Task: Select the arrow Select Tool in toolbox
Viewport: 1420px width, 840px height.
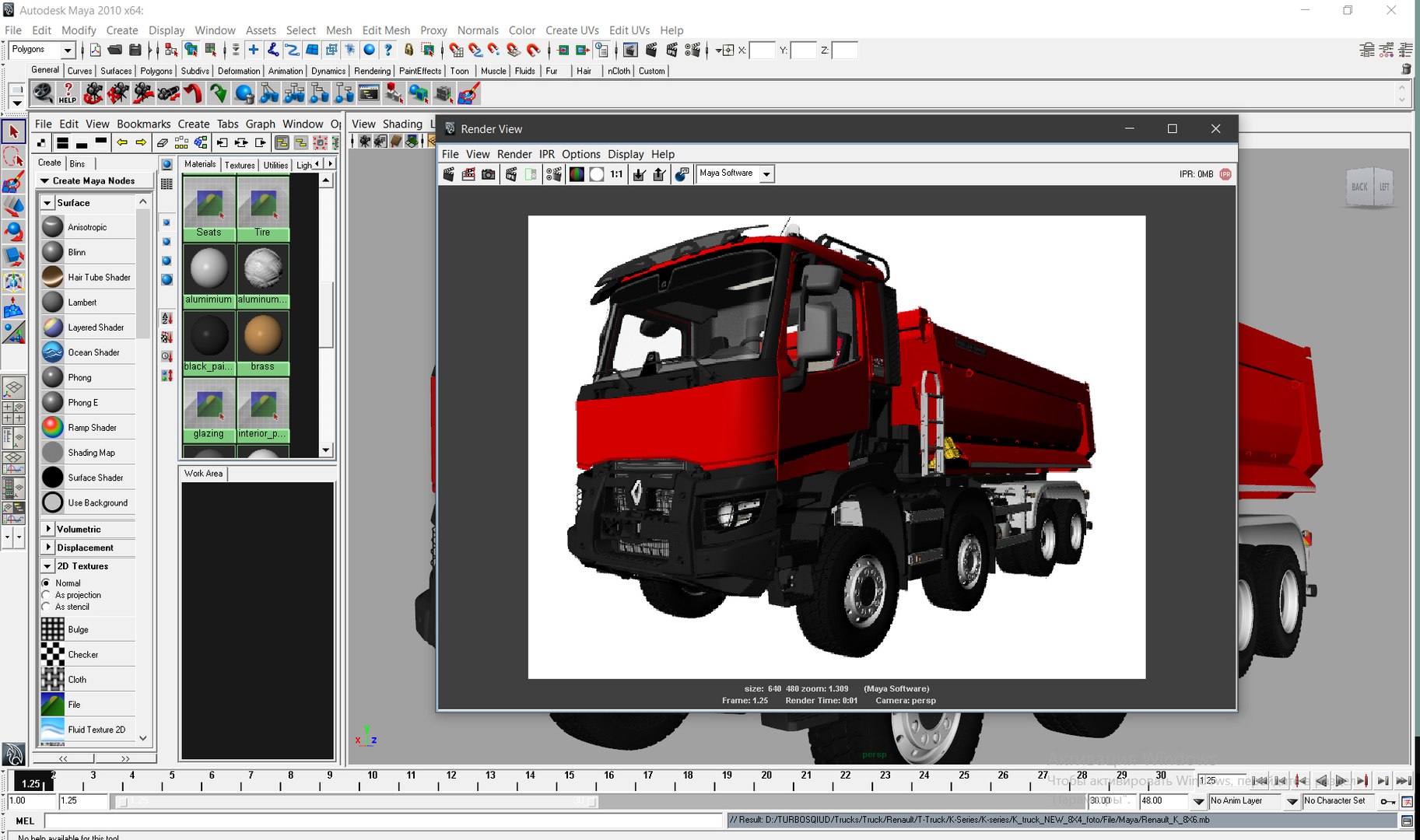Action: (x=13, y=132)
